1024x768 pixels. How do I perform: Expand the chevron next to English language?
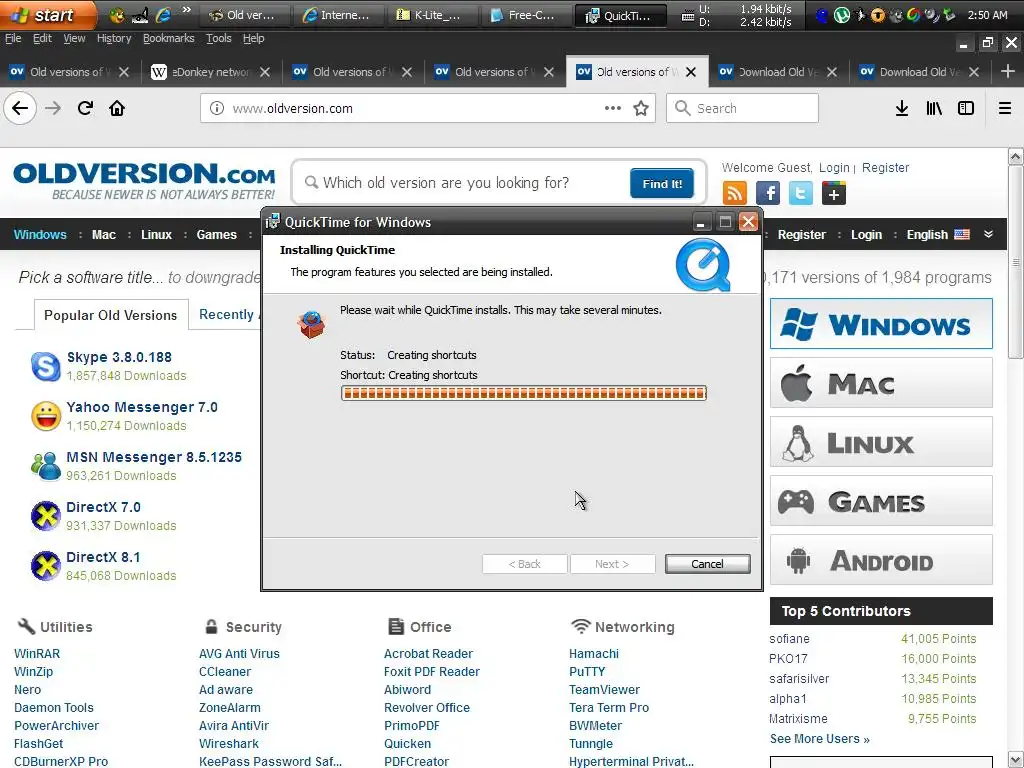(988, 234)
